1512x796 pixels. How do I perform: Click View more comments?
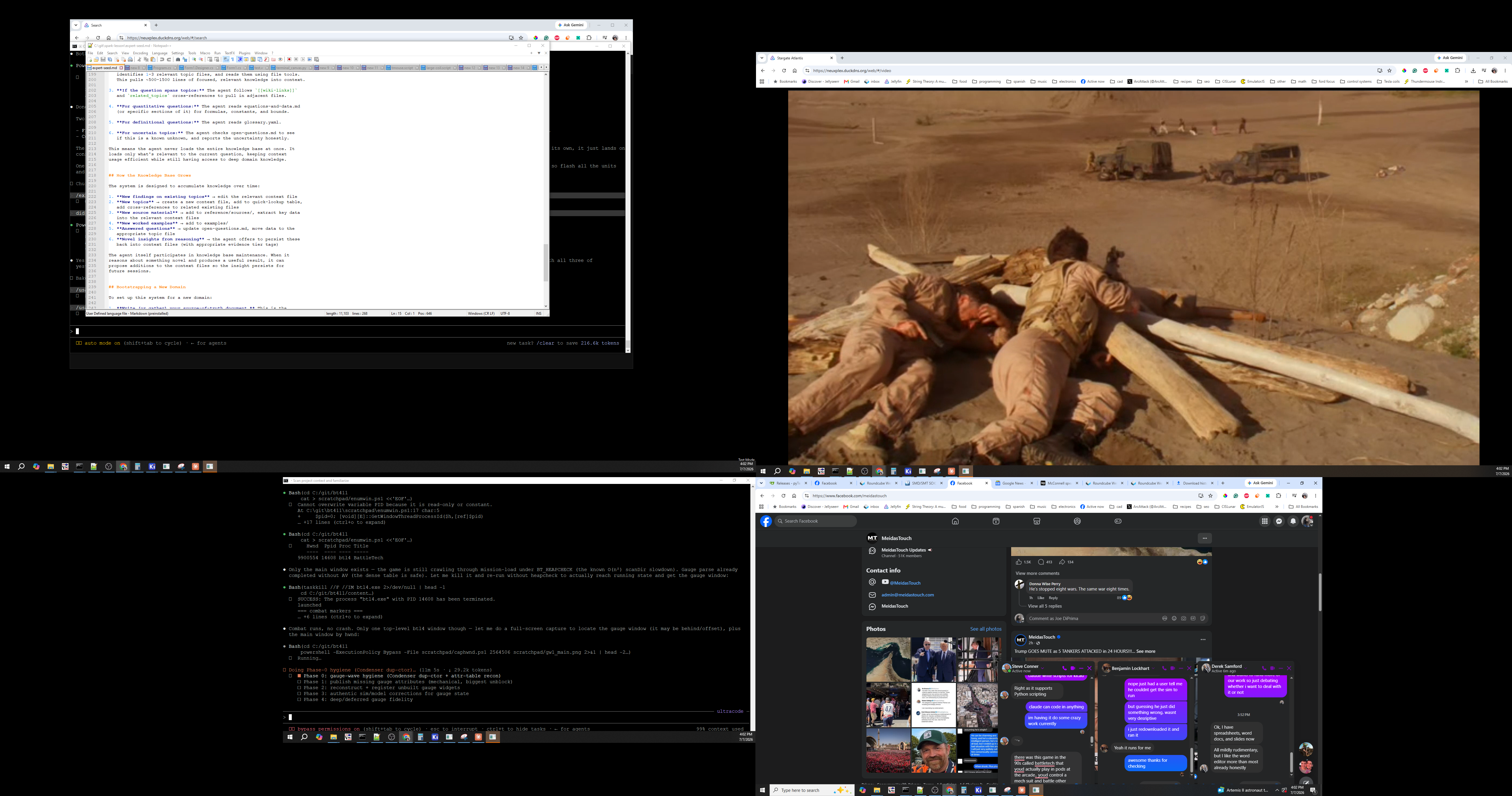(x=1037, y=573)
